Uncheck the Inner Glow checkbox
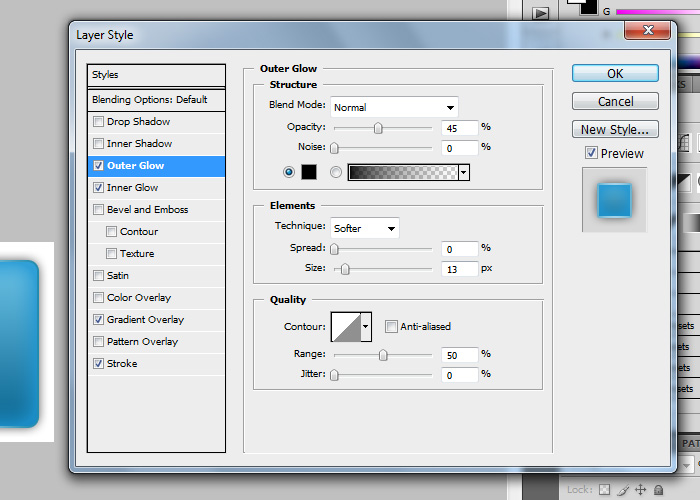 pos(98,188)
